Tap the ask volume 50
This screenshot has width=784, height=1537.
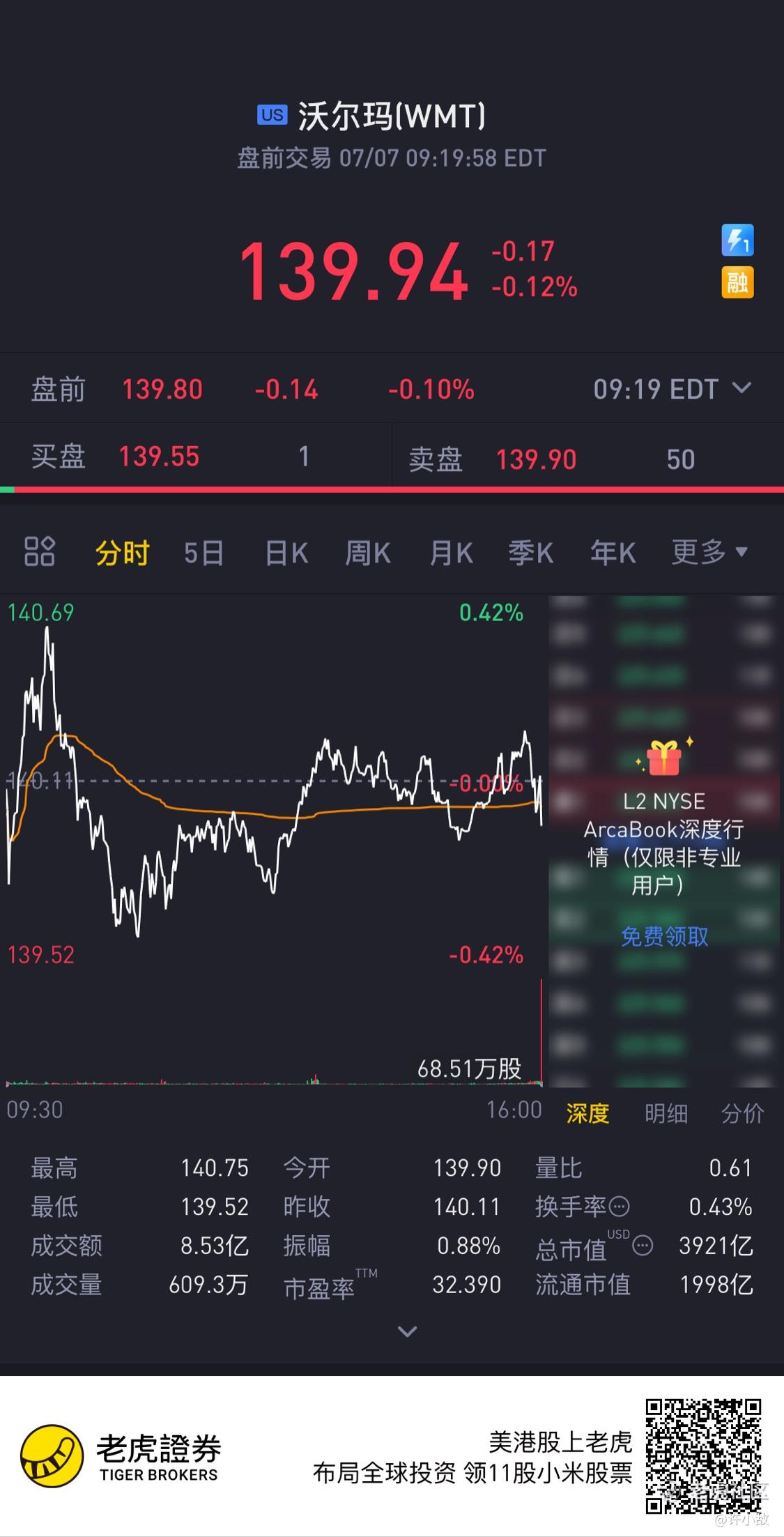pyautogui.click(x=681, y=459)
